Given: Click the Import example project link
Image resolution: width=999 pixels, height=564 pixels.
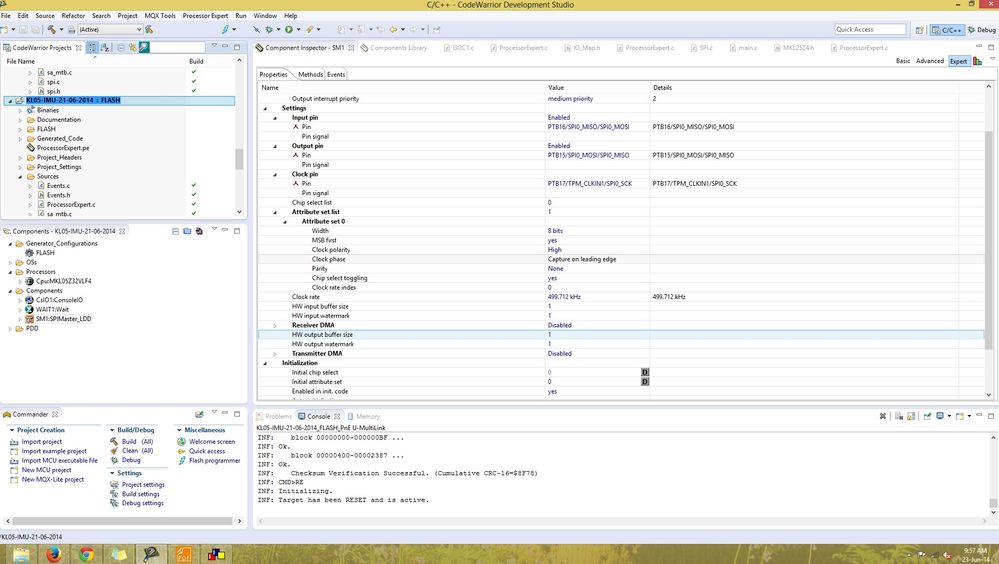Looking at the screenshot, I should click(x=54, y=451).
